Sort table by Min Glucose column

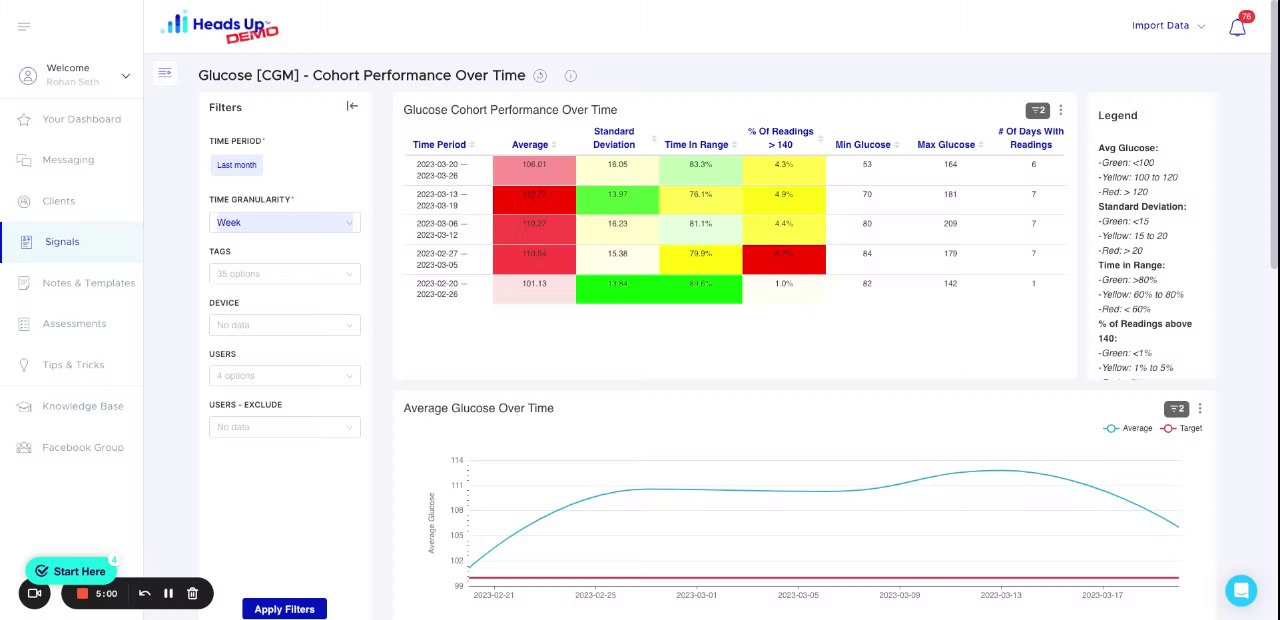[x=866, y=145]
